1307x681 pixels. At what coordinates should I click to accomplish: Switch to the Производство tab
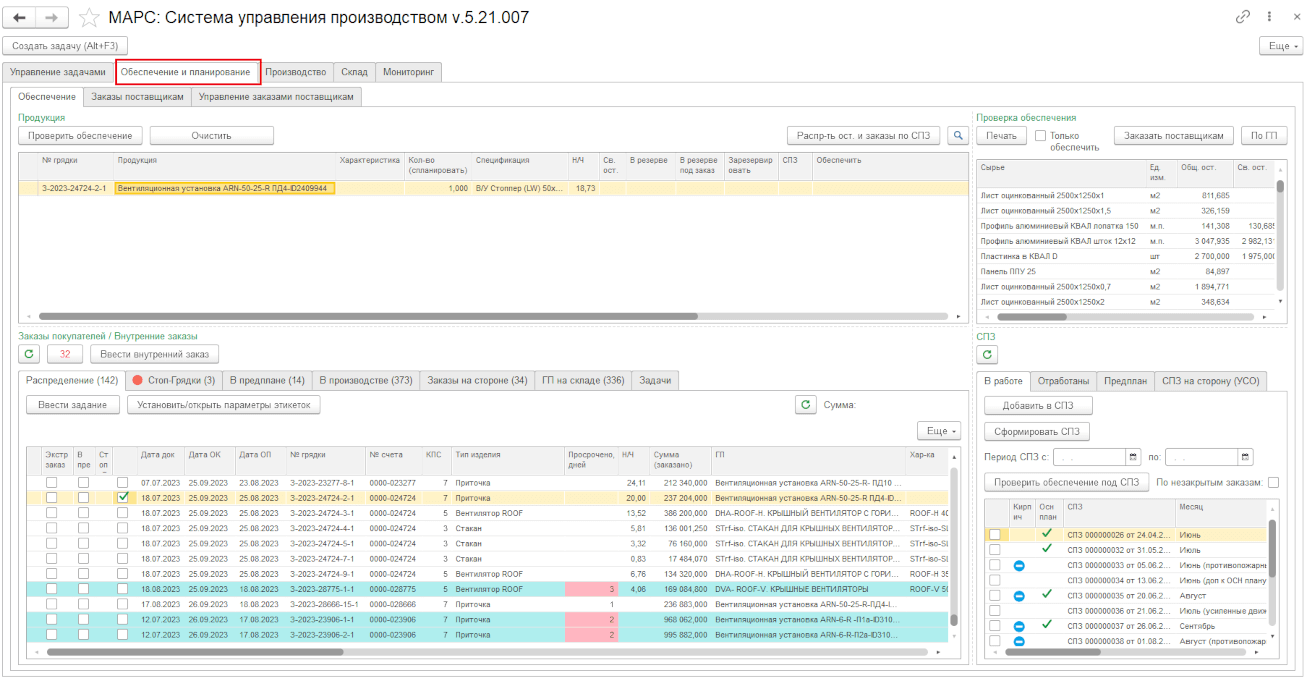295,72
